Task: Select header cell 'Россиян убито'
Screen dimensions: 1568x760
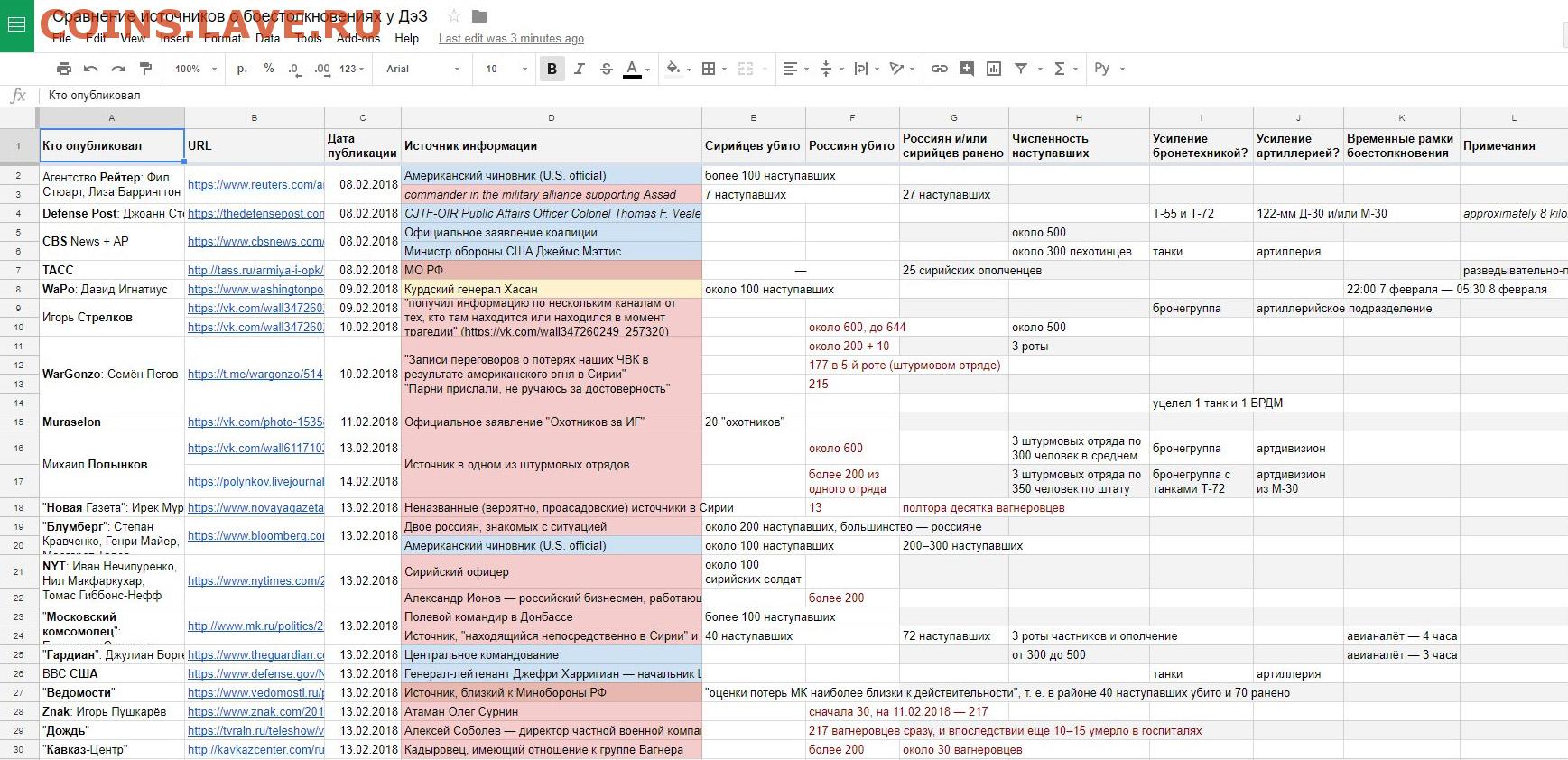Action: [x=852, y=146]
